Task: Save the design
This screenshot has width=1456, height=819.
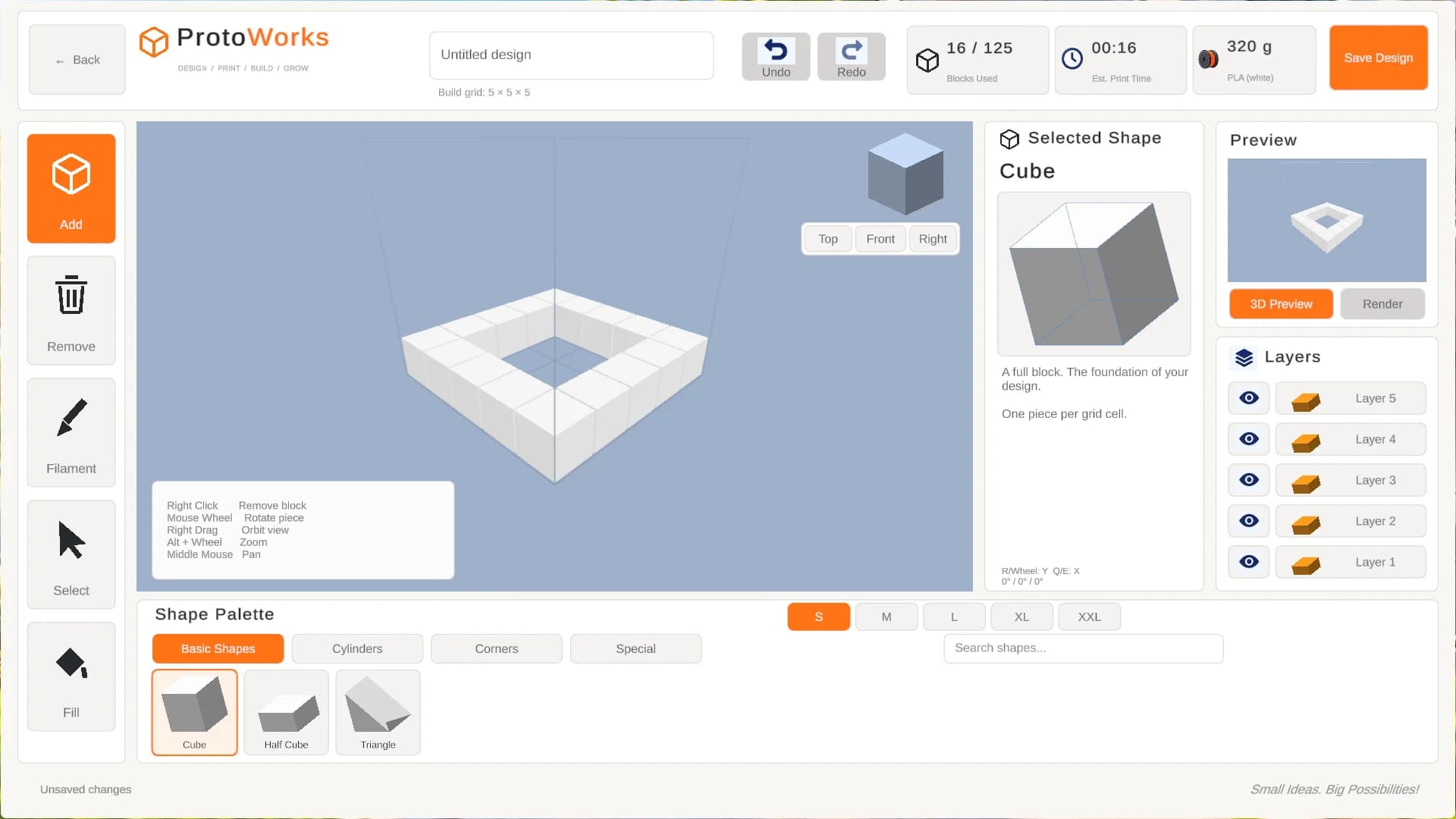Action: coord(1378,58)
